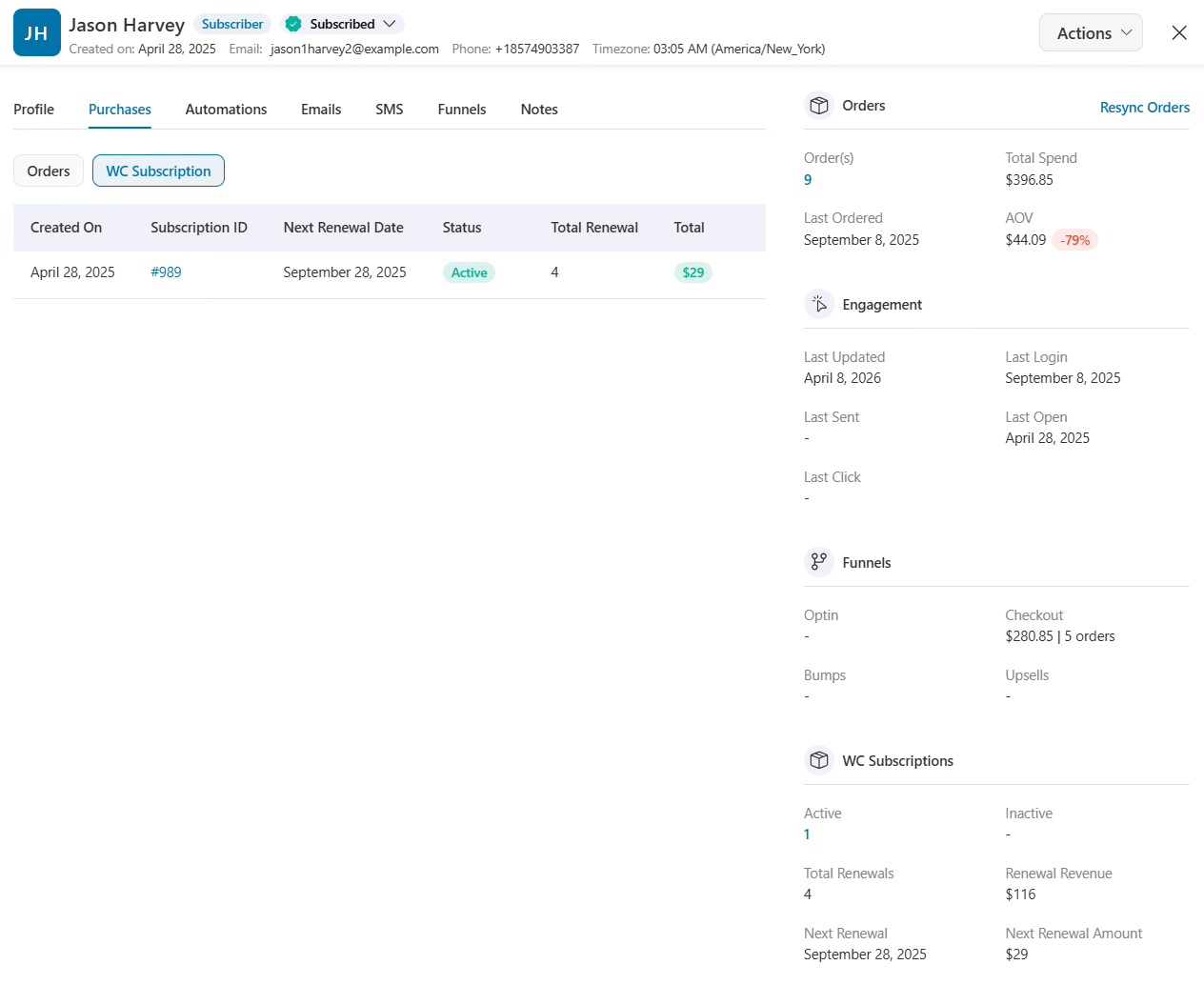Click the active subscriptions count 1

(x=807, y=834)
